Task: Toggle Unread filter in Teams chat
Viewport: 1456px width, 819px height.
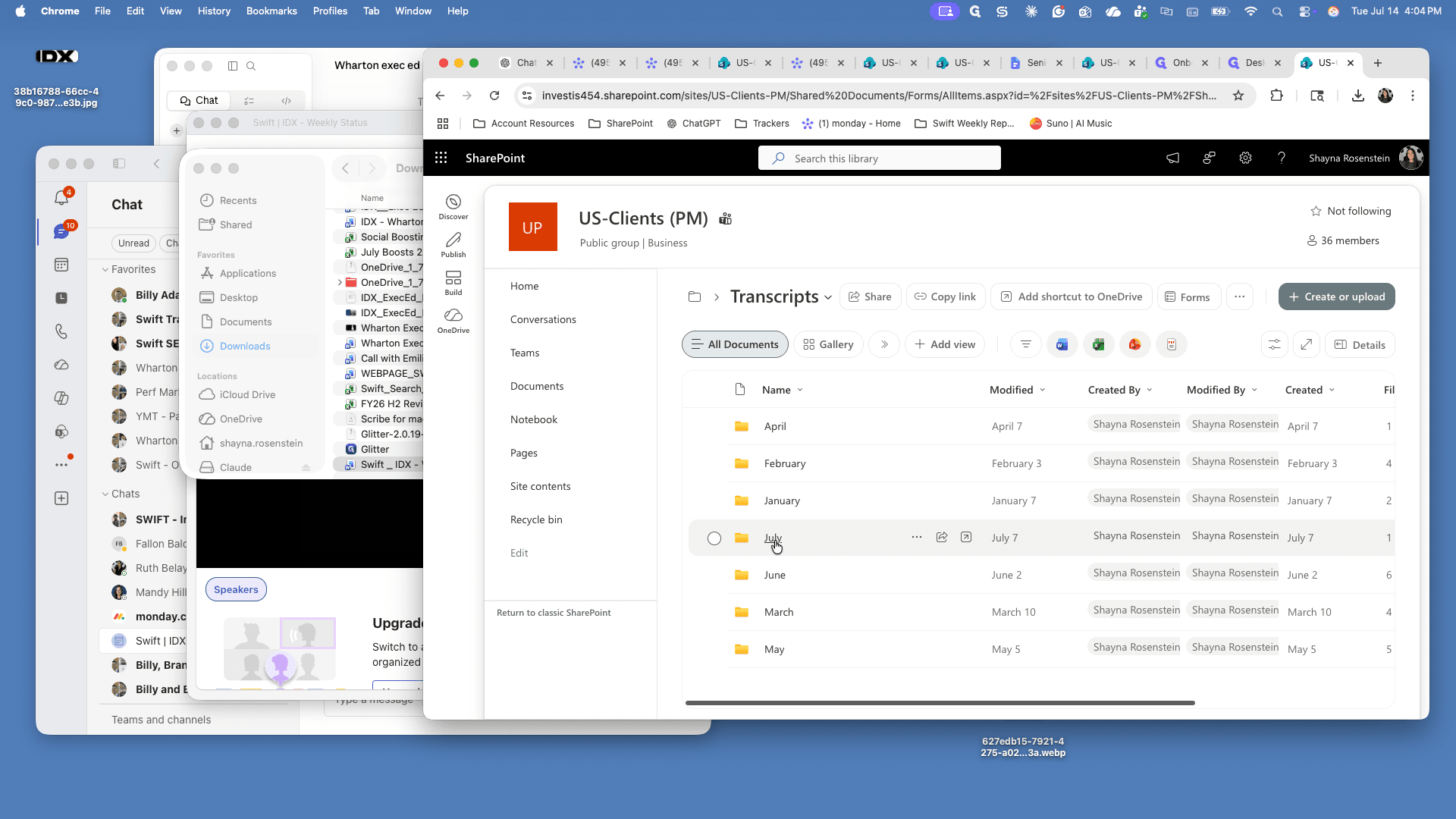Action: pos(133,243)
